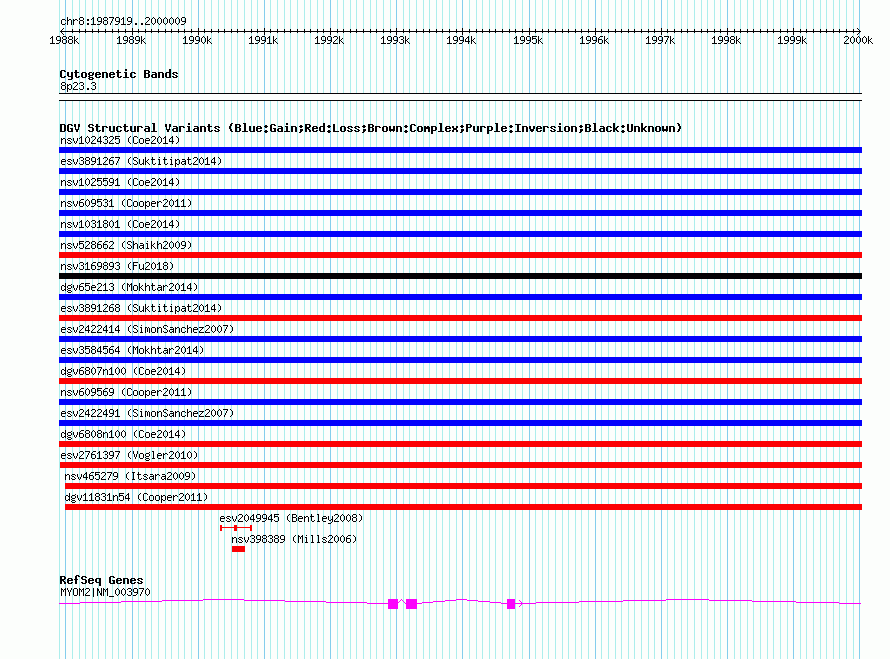Click the esv2049945 bracketed variant glyph
Viewport: 890px width, 659px height.
235,528
